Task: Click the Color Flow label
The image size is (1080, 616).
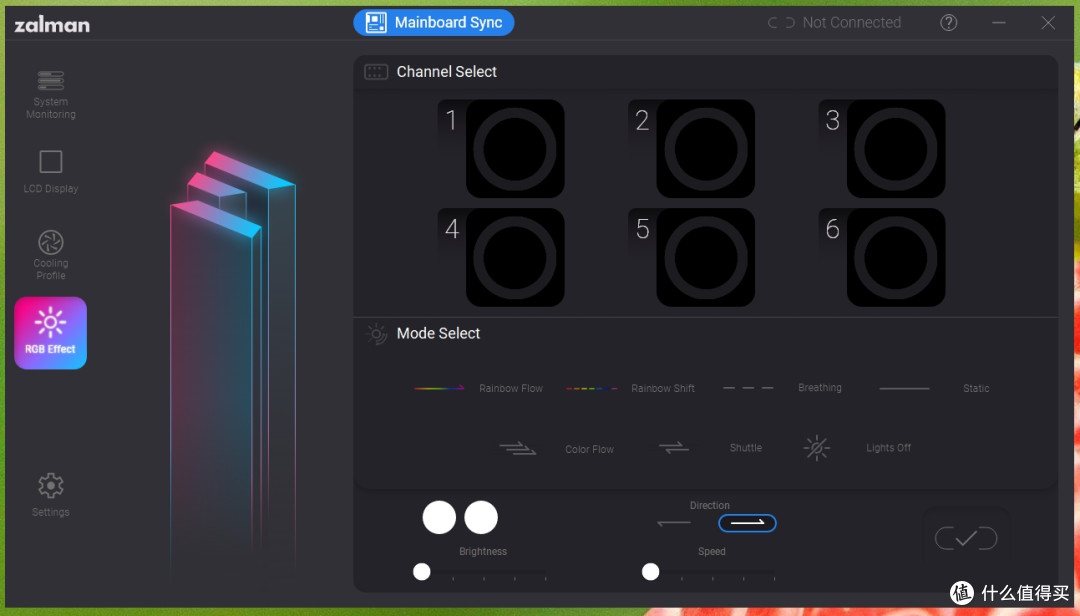Action: pyautogui.click(x=590, y=449)
